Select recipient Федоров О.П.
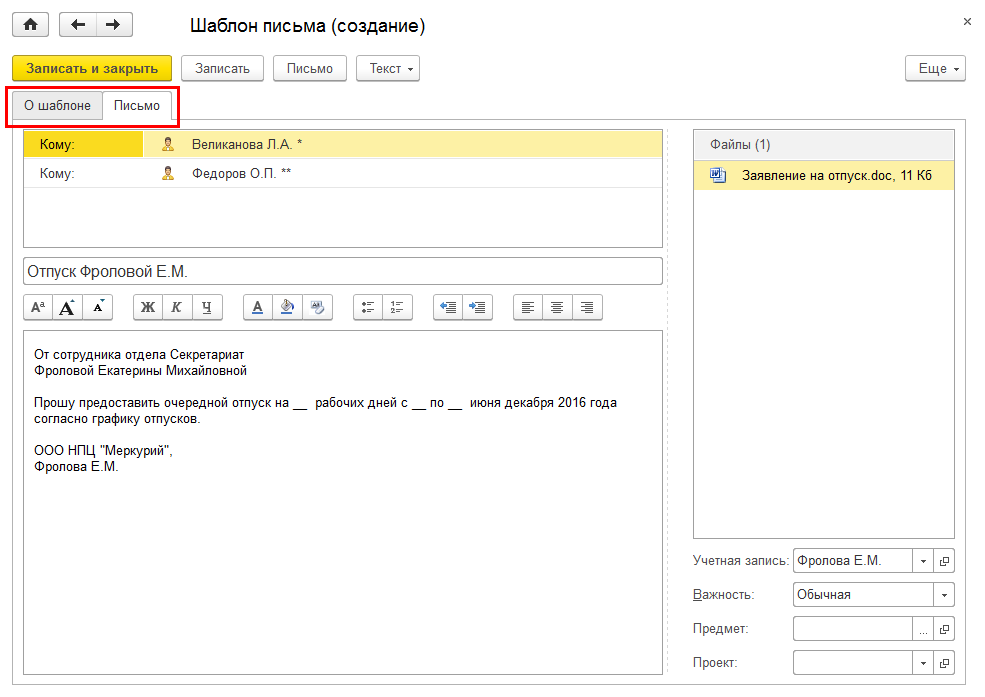Image resolution: width=985 pixels, height=697 pixels. pos(241,173)
